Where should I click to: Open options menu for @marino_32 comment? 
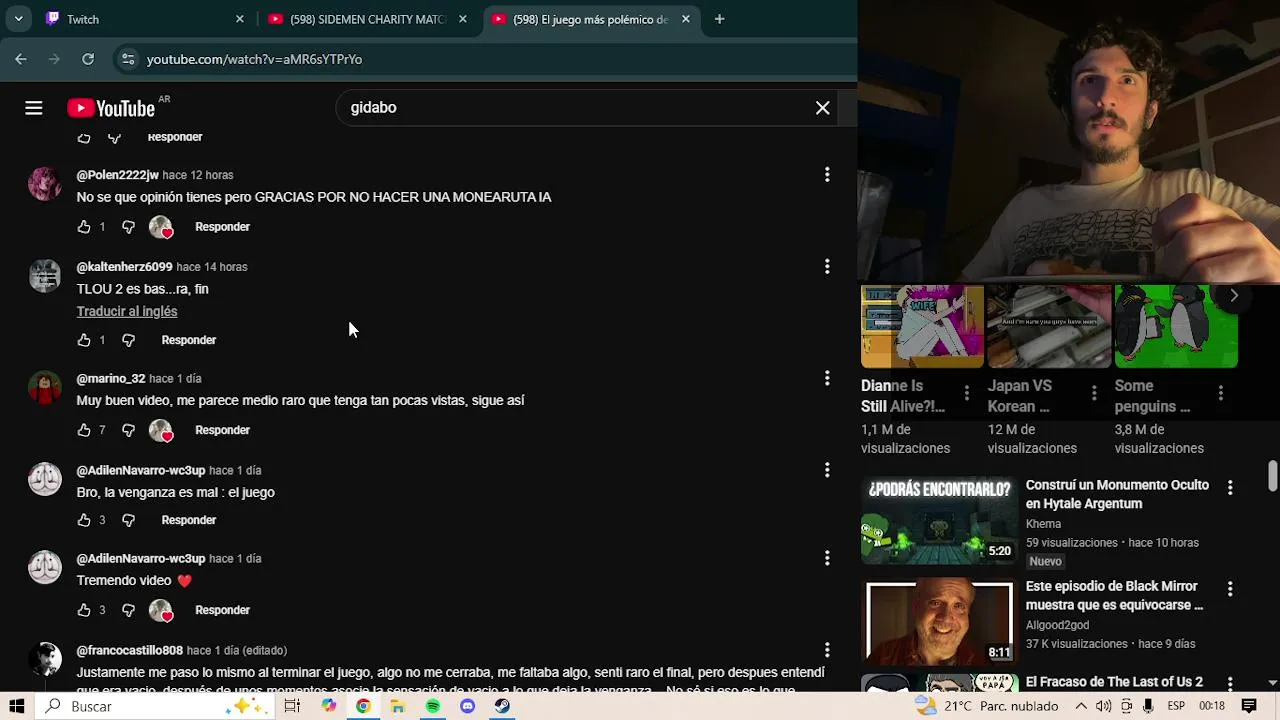click(x=827, y=378)
